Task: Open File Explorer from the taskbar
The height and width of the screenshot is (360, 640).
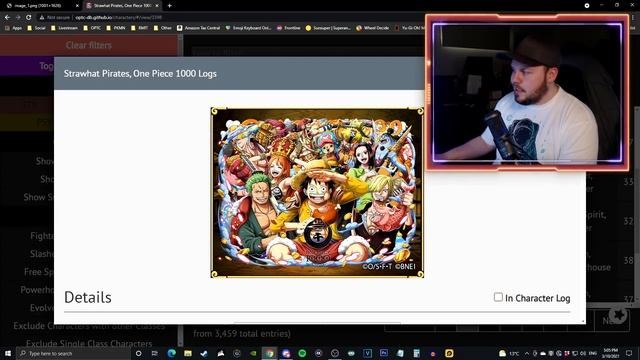Action: tap(188, 353)
